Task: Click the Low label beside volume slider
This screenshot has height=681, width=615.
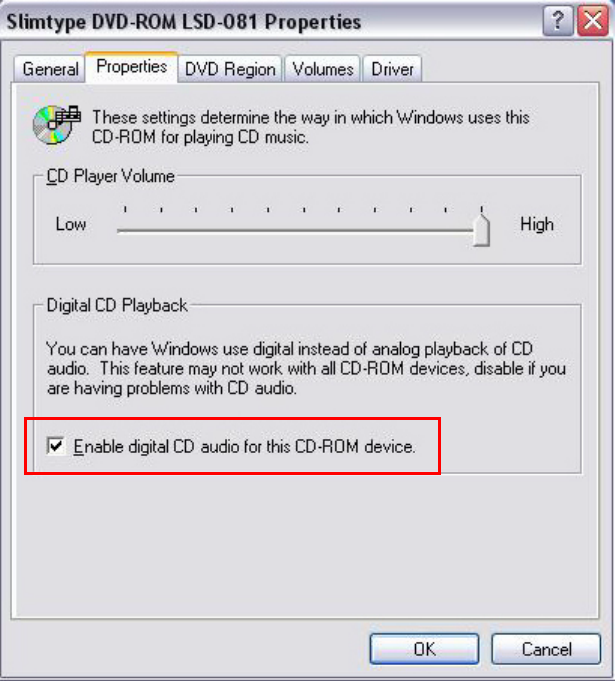Action: (x=71, y=225)
